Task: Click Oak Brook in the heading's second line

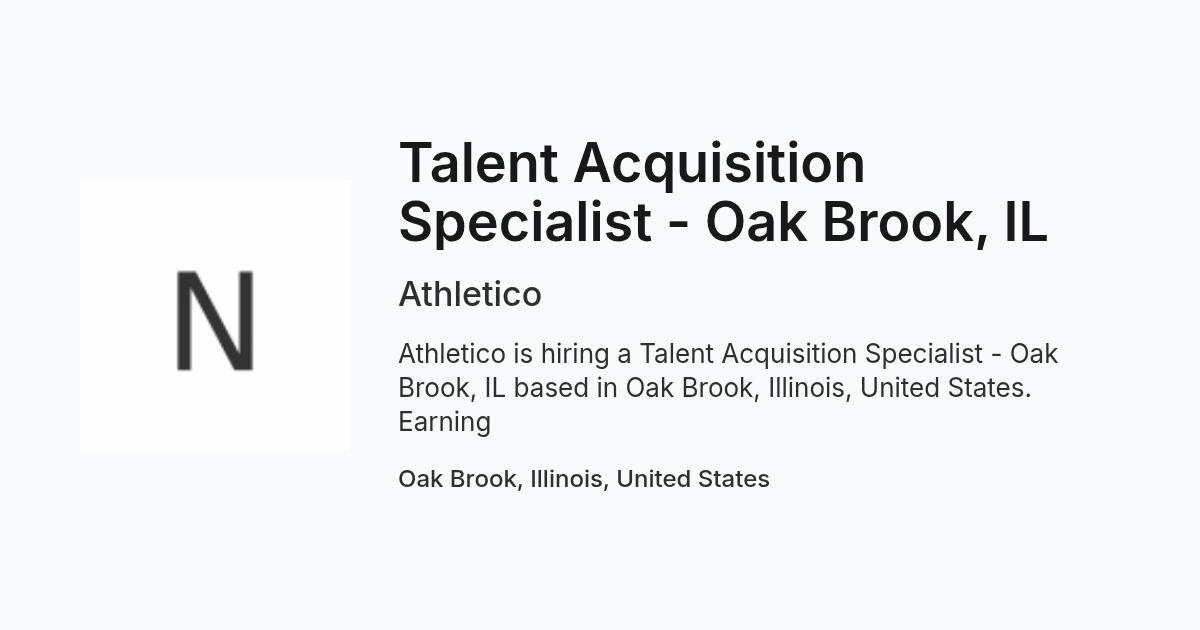Action: 838,222
